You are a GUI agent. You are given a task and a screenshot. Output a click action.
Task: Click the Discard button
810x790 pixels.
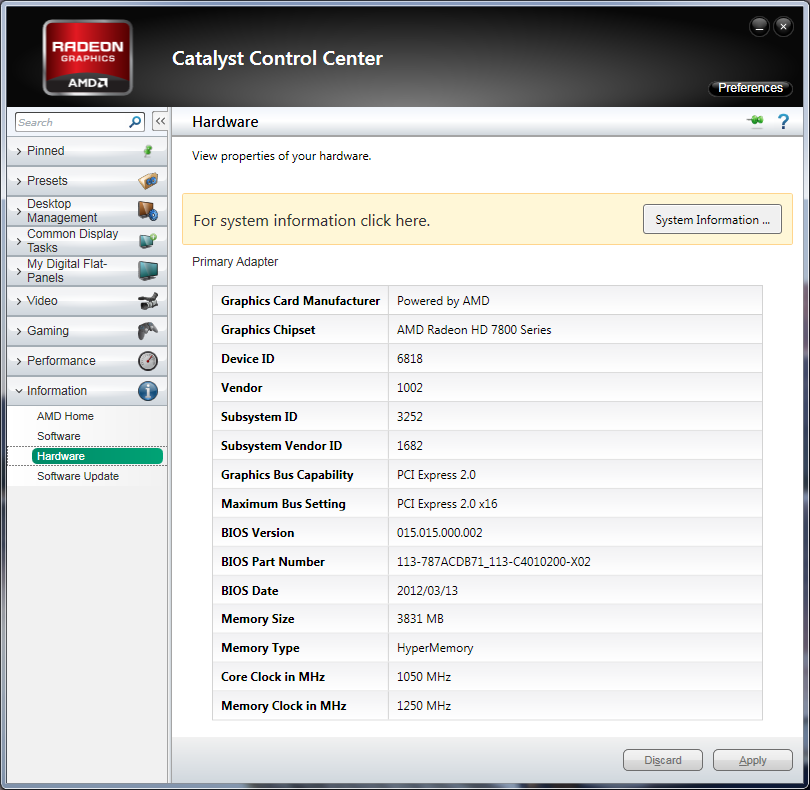pyautogui.click(x=662, y=760)
